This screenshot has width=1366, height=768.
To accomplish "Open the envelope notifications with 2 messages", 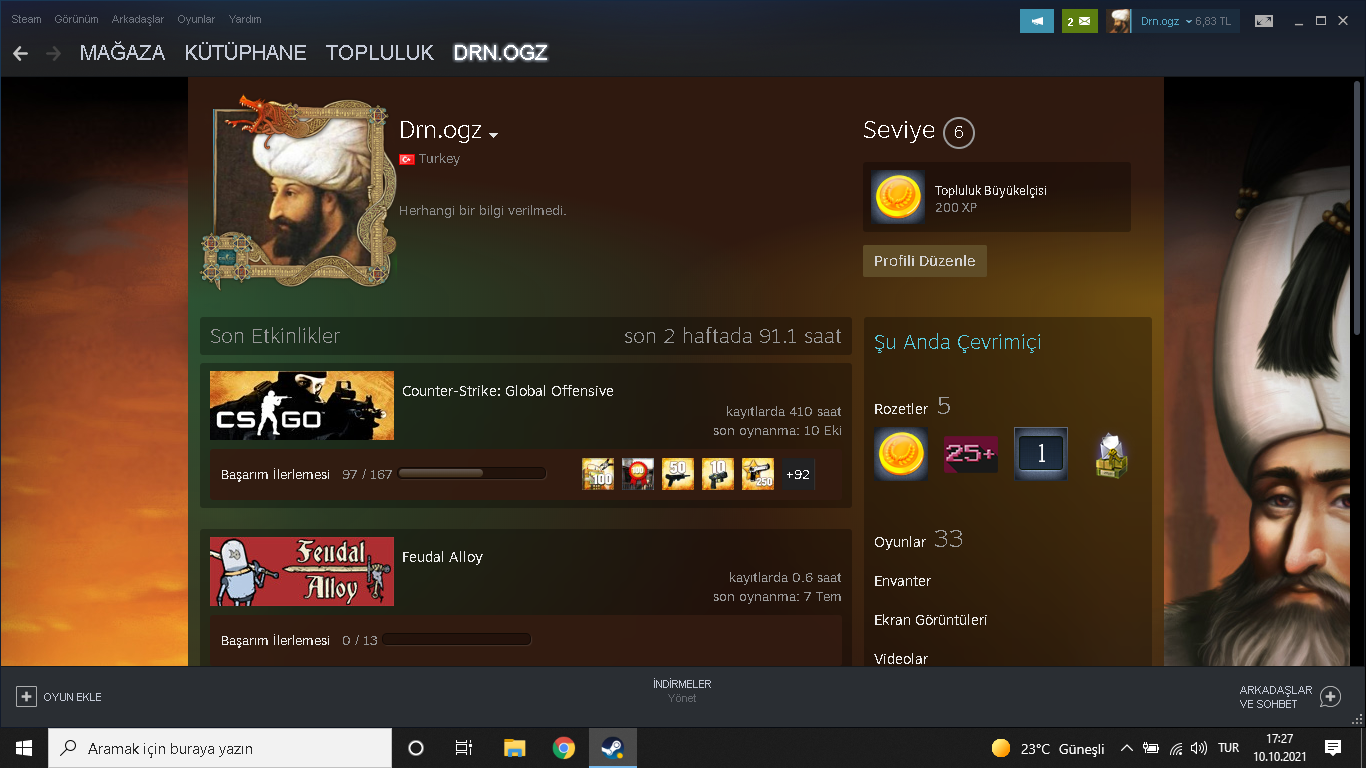I will (x=1080, y=21).
